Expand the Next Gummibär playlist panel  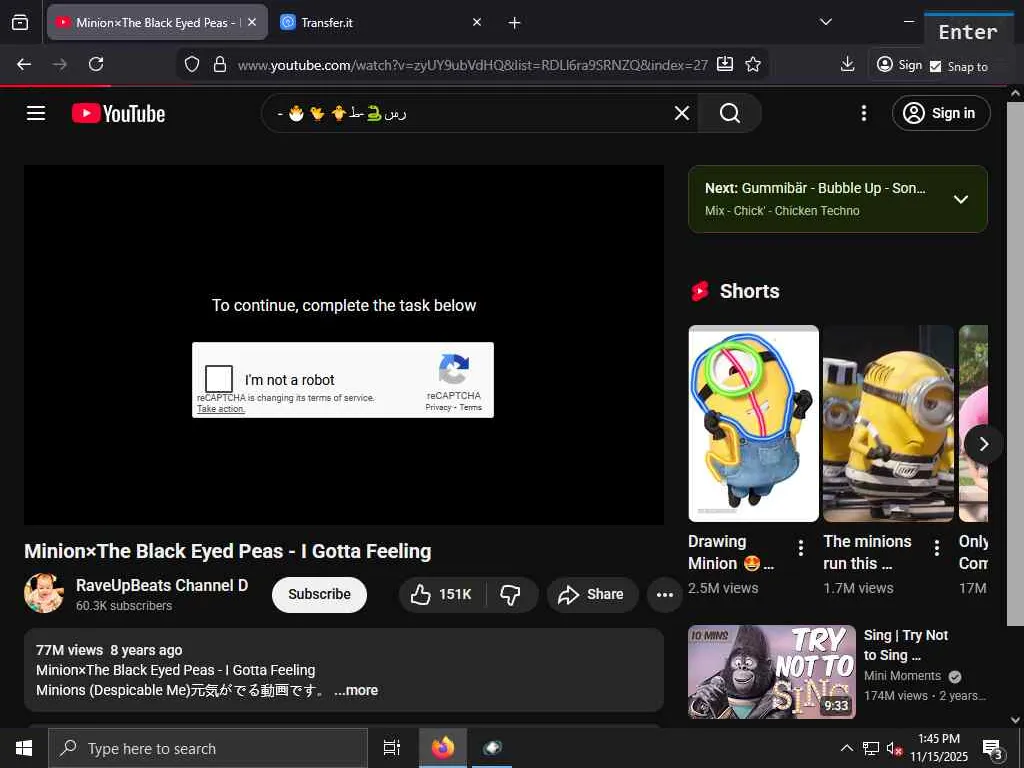[x=961, y=199]
